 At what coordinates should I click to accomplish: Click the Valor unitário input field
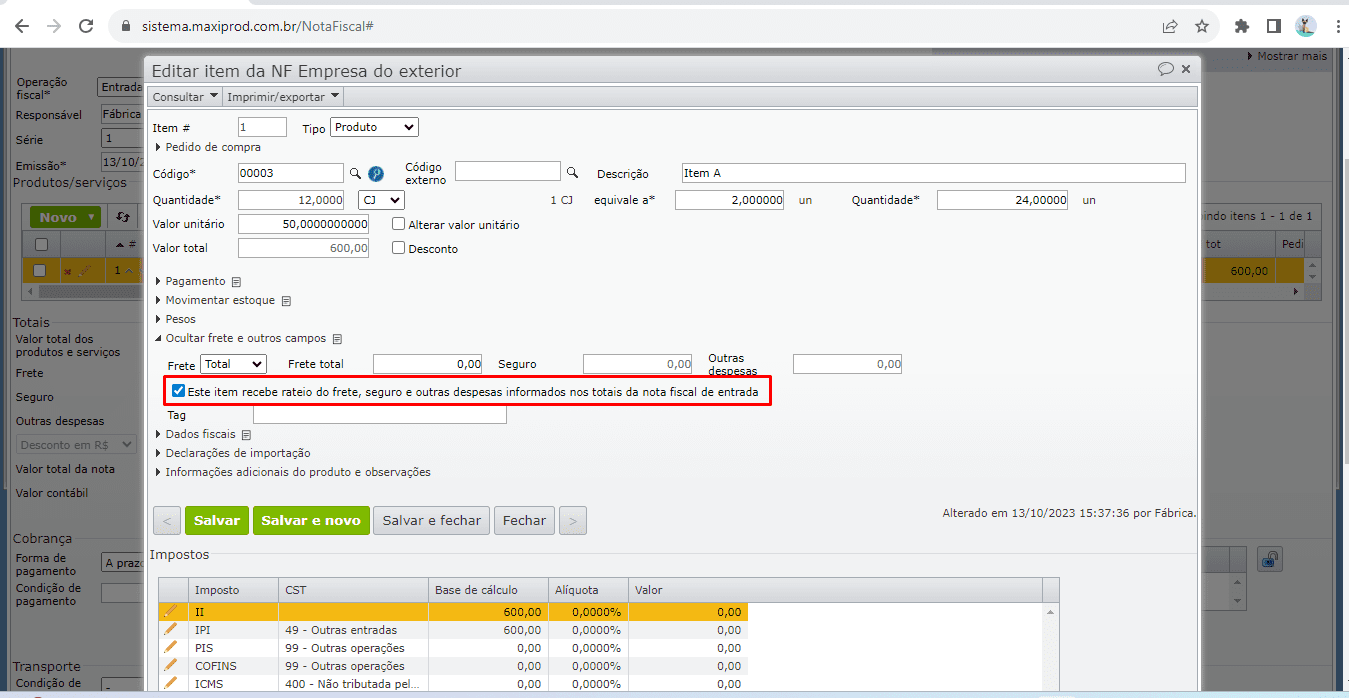304,225
